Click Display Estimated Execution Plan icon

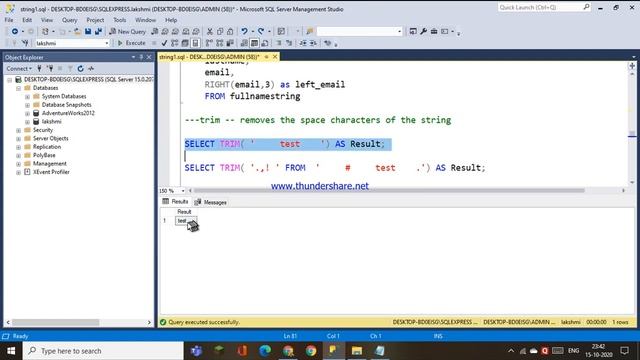click(x=175, y=43)
